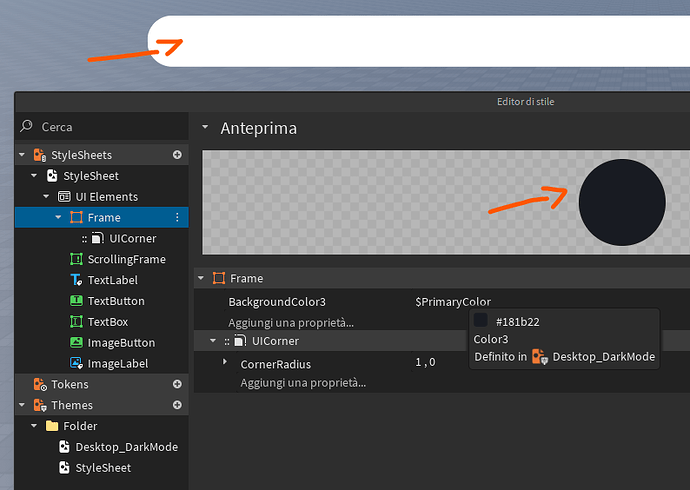Click the ImageLabel icon

click(76, 363)
